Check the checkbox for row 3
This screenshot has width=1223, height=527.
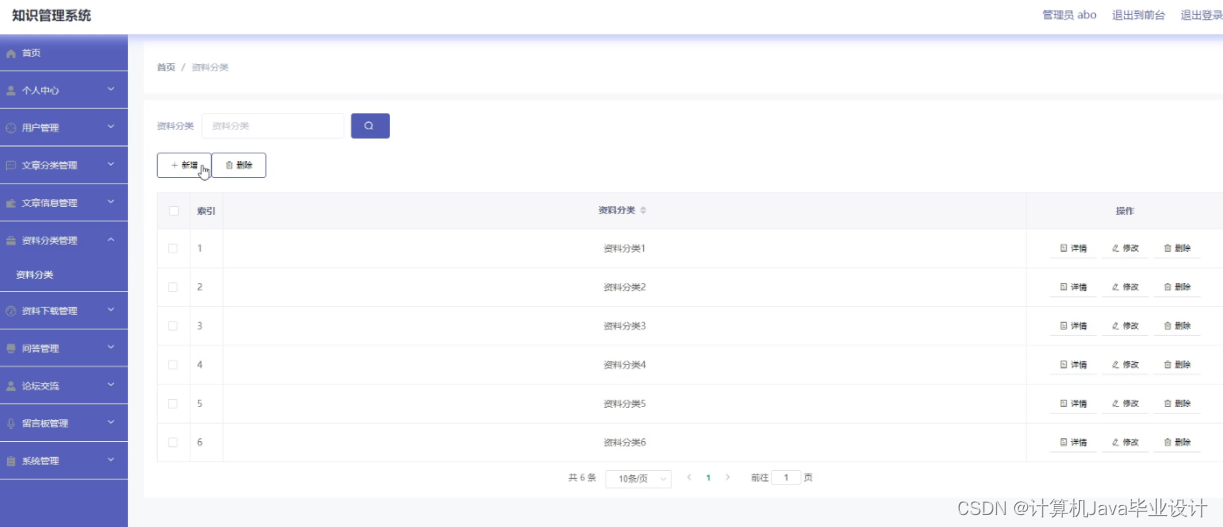click(173, 326)
